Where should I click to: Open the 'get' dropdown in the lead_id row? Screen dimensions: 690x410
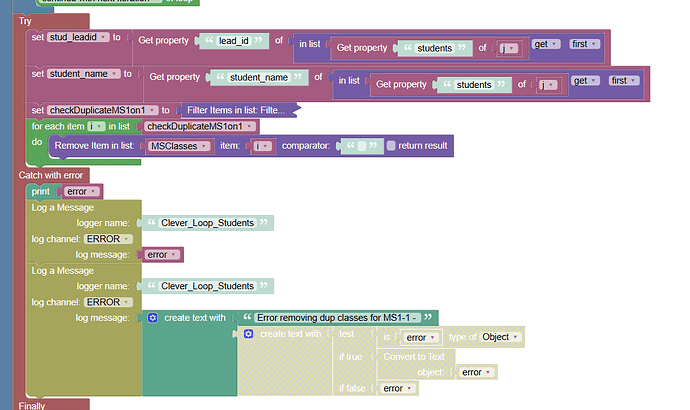click(x=545, y=44)
